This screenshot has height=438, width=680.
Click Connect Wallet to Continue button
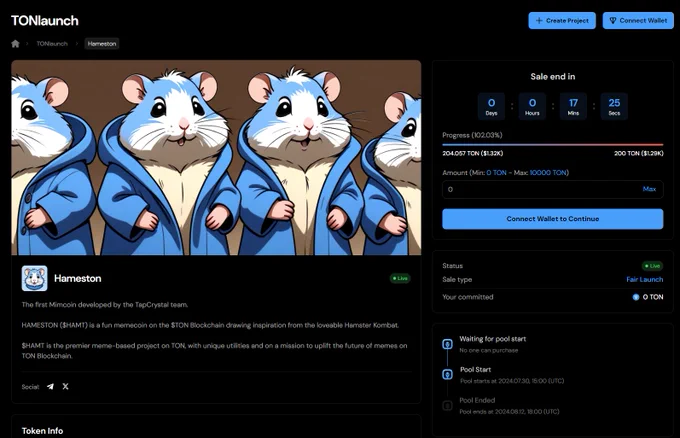[552, 219]
